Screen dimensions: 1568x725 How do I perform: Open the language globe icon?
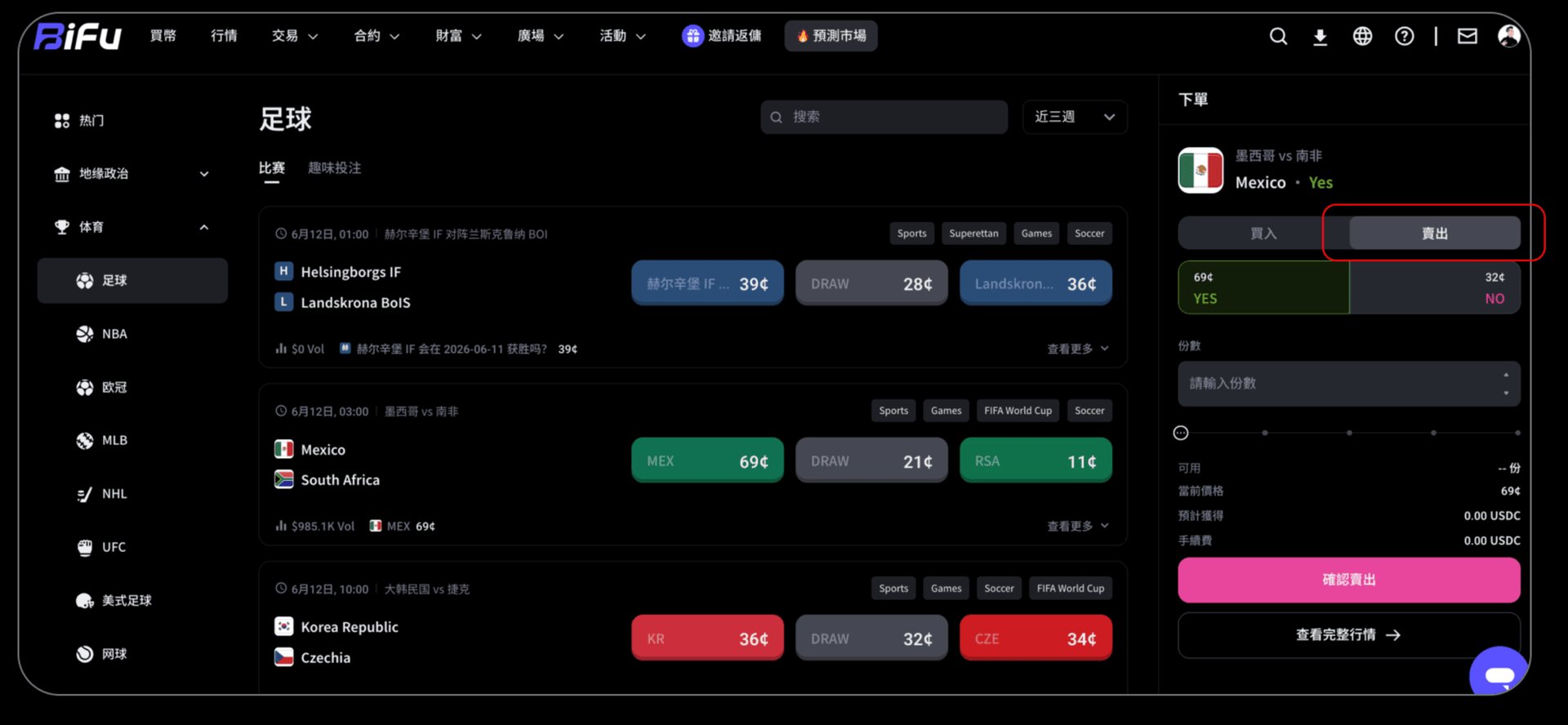coord(1362,36)
